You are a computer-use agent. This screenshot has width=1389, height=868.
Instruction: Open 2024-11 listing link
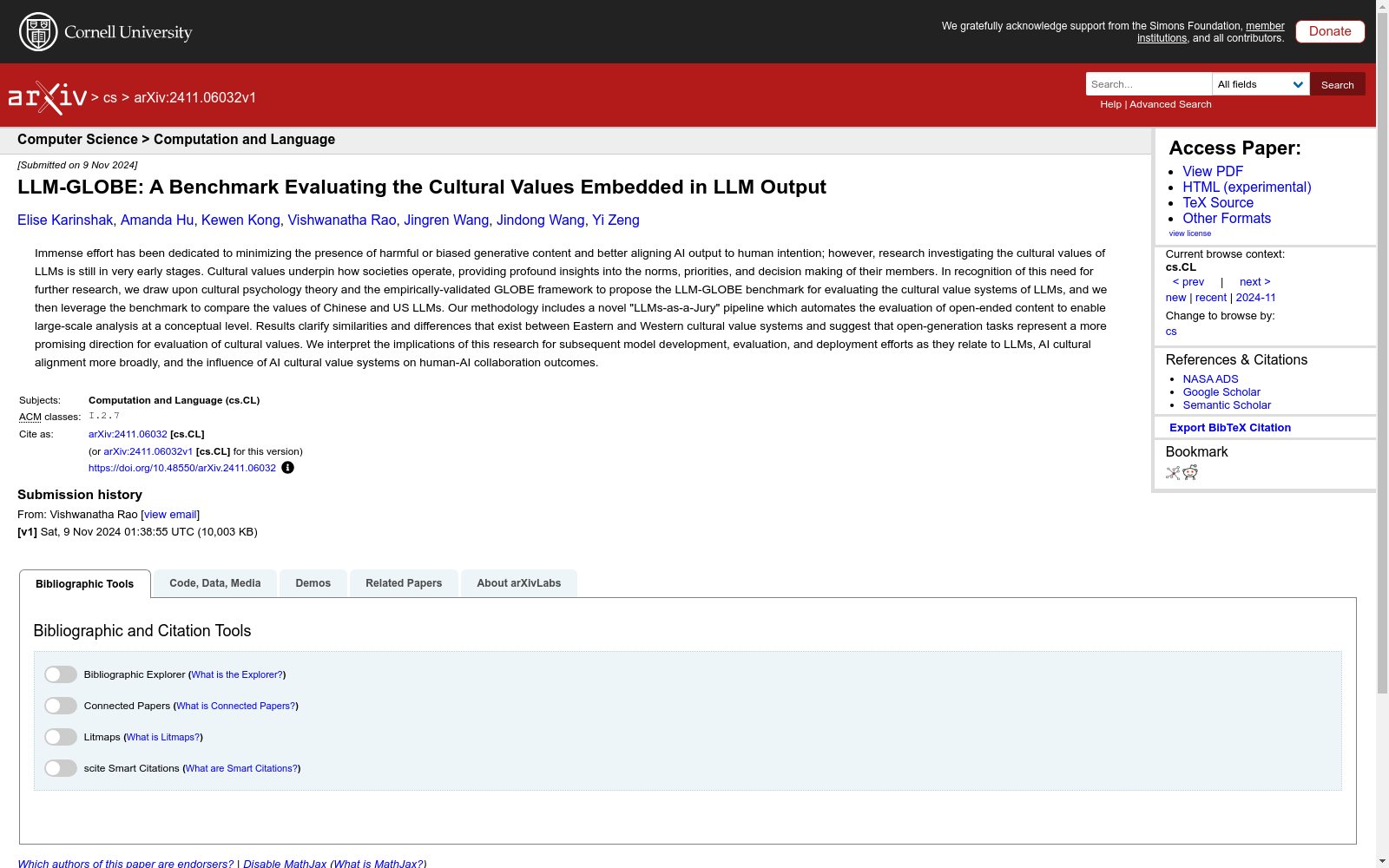pyautogui.click(x=1256, y=298)
